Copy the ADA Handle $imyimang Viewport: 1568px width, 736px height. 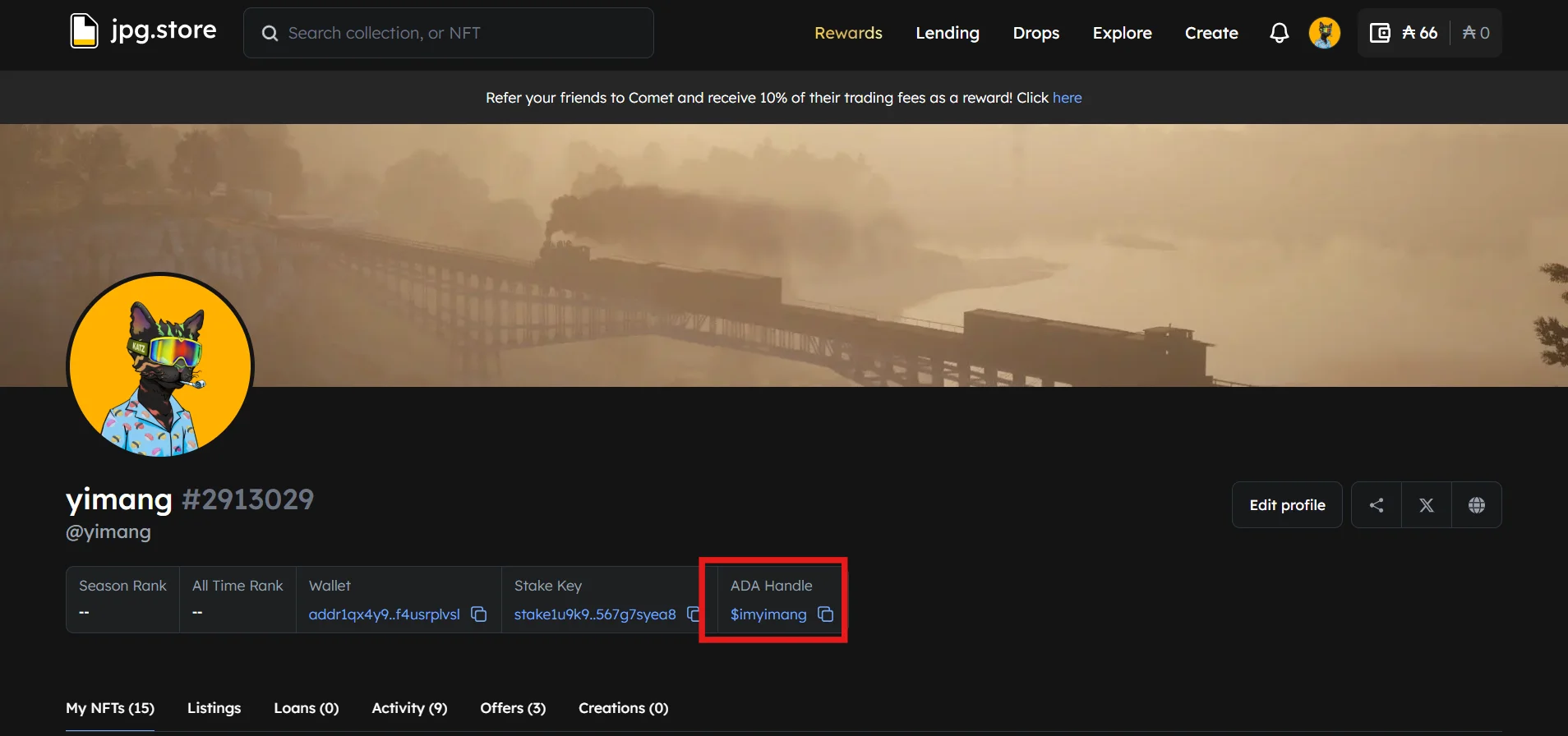[825, 614]
